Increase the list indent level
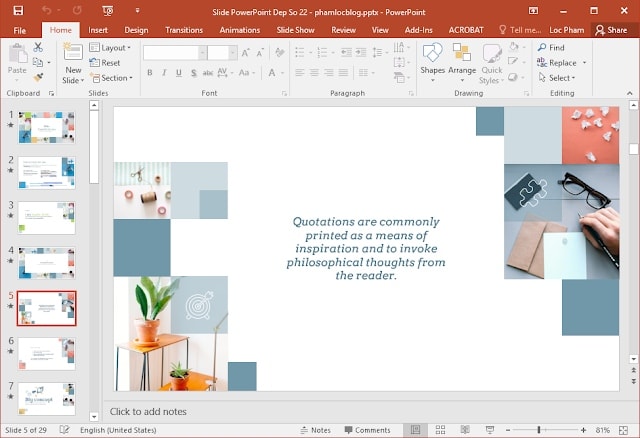 (361, 52)
